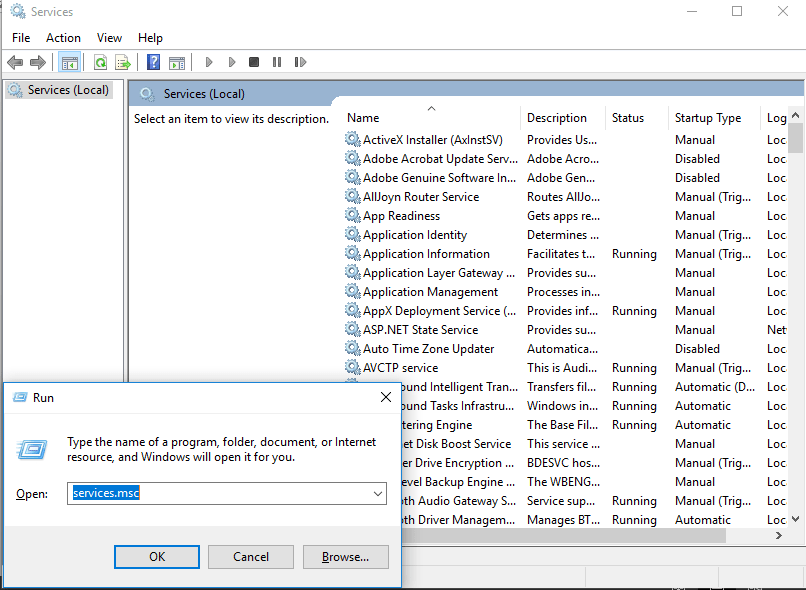Image resolution: width=806 pixels, height=590 pixels.
Task: Open the View menu
Action: (110, 38)
